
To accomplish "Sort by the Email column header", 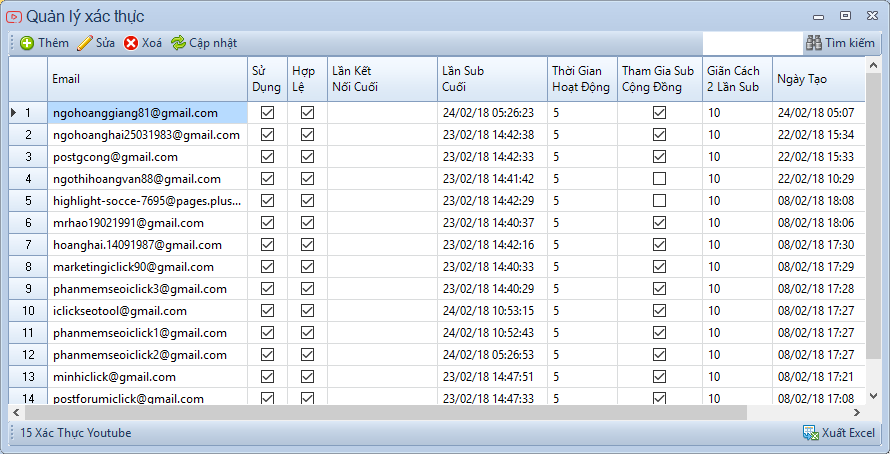I will (147, 79).
